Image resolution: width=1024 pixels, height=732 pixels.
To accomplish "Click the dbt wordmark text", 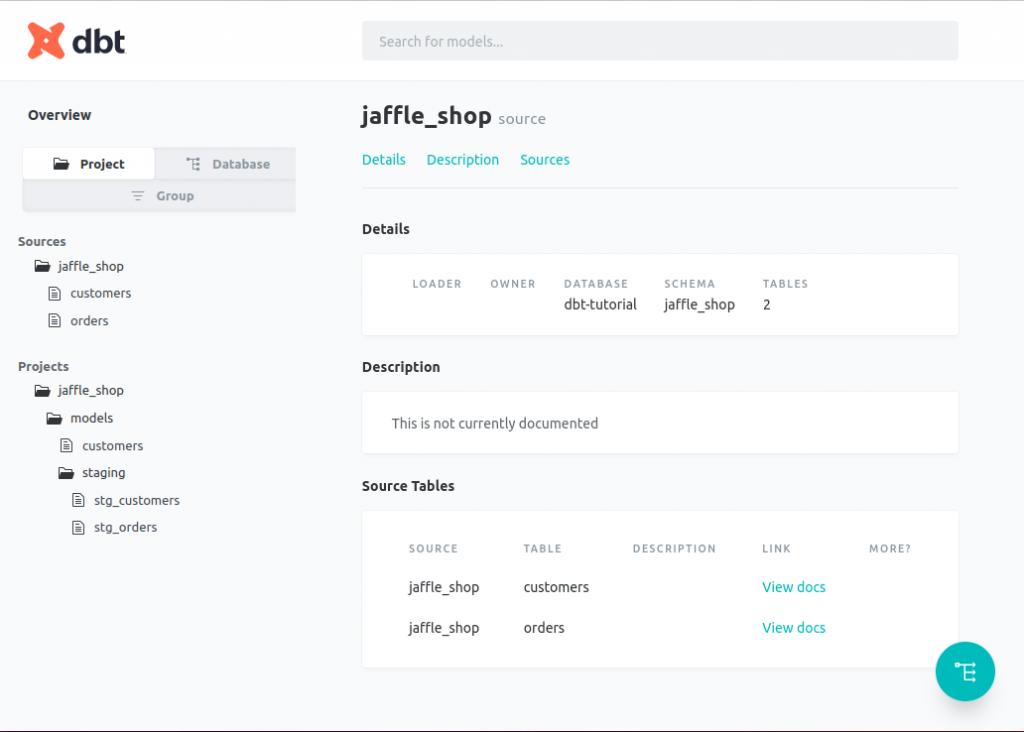I will 98,41.
